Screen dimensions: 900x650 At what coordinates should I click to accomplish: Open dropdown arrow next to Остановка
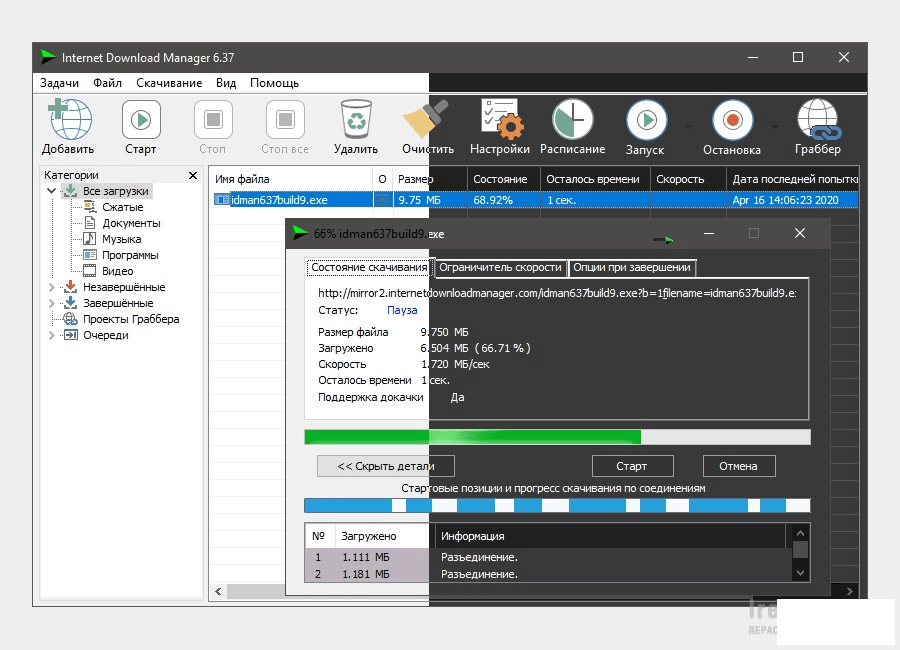[x=775, y=126]
